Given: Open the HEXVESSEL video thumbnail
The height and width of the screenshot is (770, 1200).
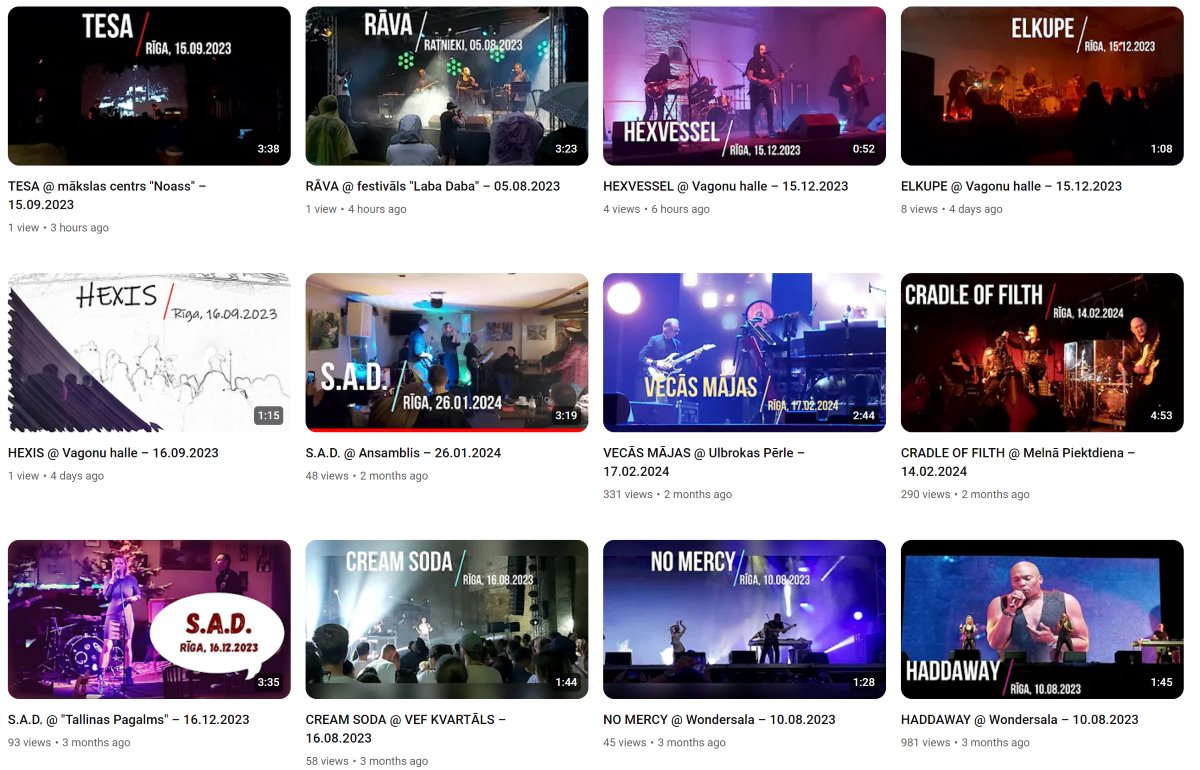Looking at the screenshot, I should tap(745, 86).
